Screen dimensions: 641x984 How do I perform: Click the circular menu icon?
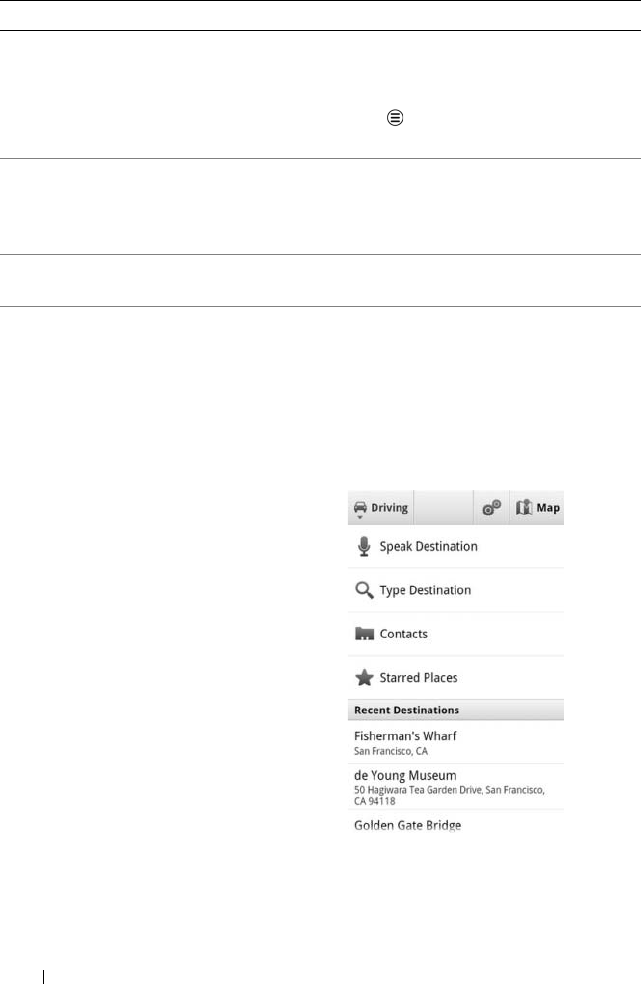395,117
